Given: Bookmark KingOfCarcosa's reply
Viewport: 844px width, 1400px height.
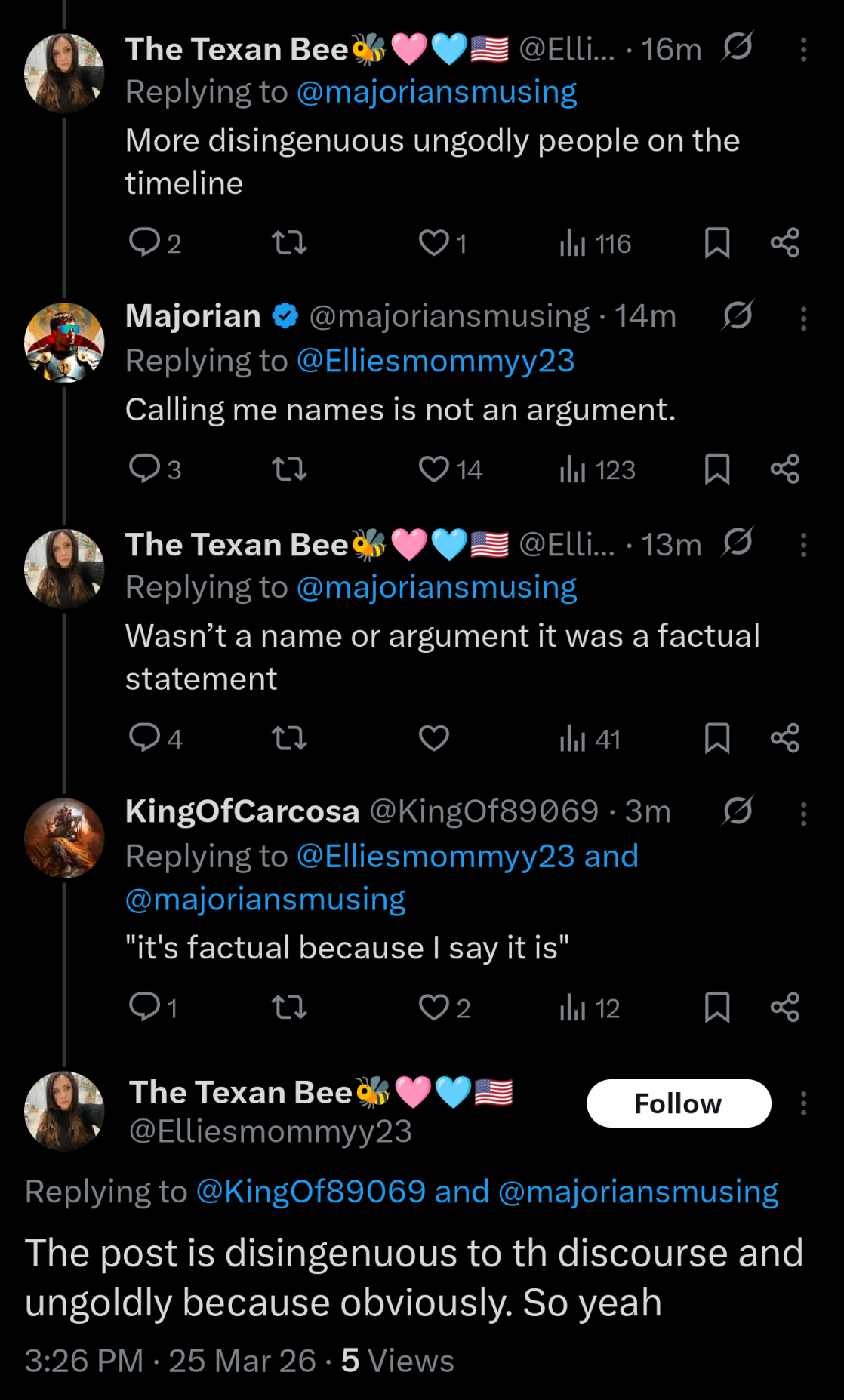Looking at the screenshot, I should 716,1008.
